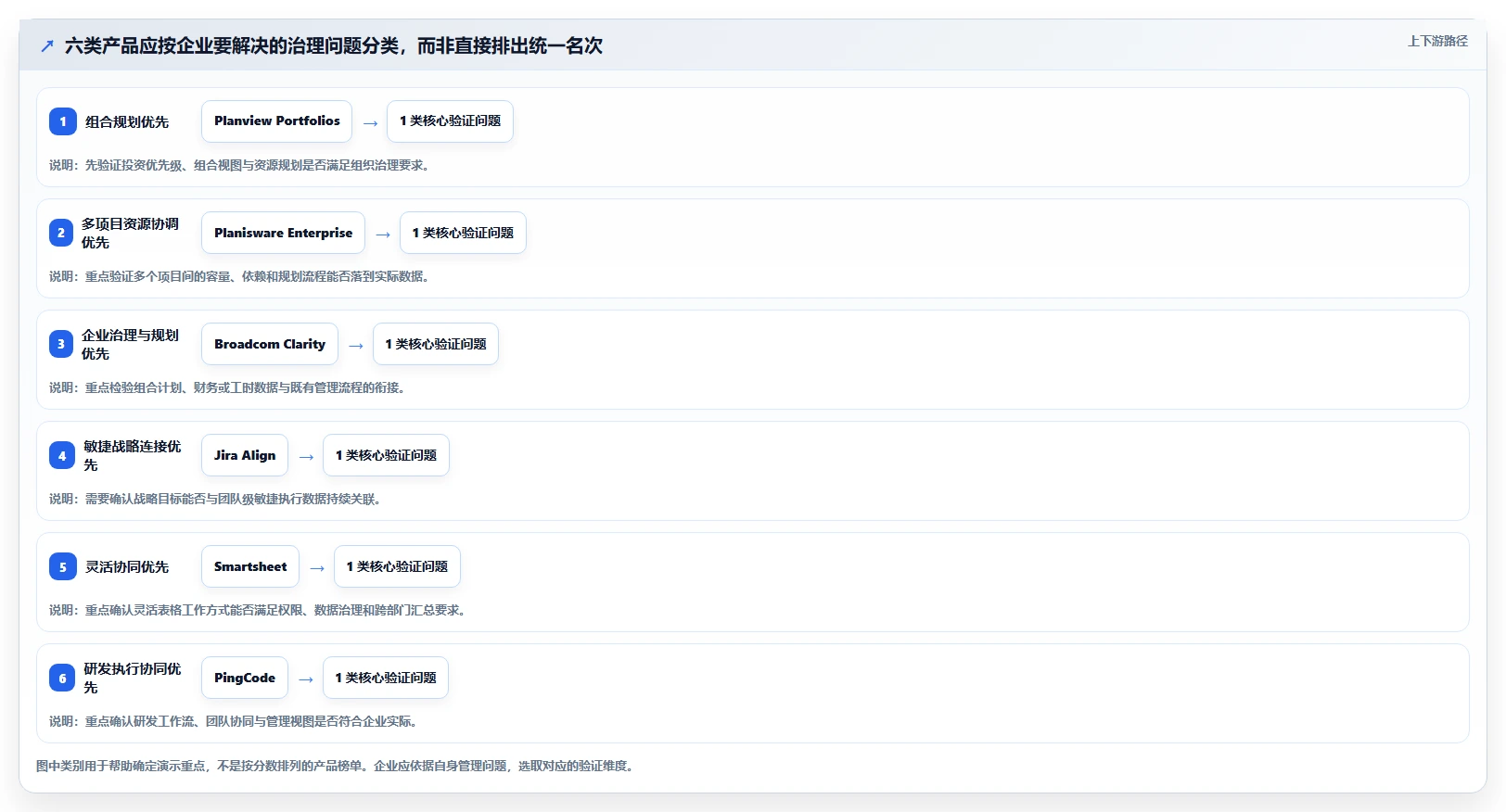Select the PingCode product chip
The width and height of the screenshot is (1506, 812).
pyautogui.click(x=245, y=678)
